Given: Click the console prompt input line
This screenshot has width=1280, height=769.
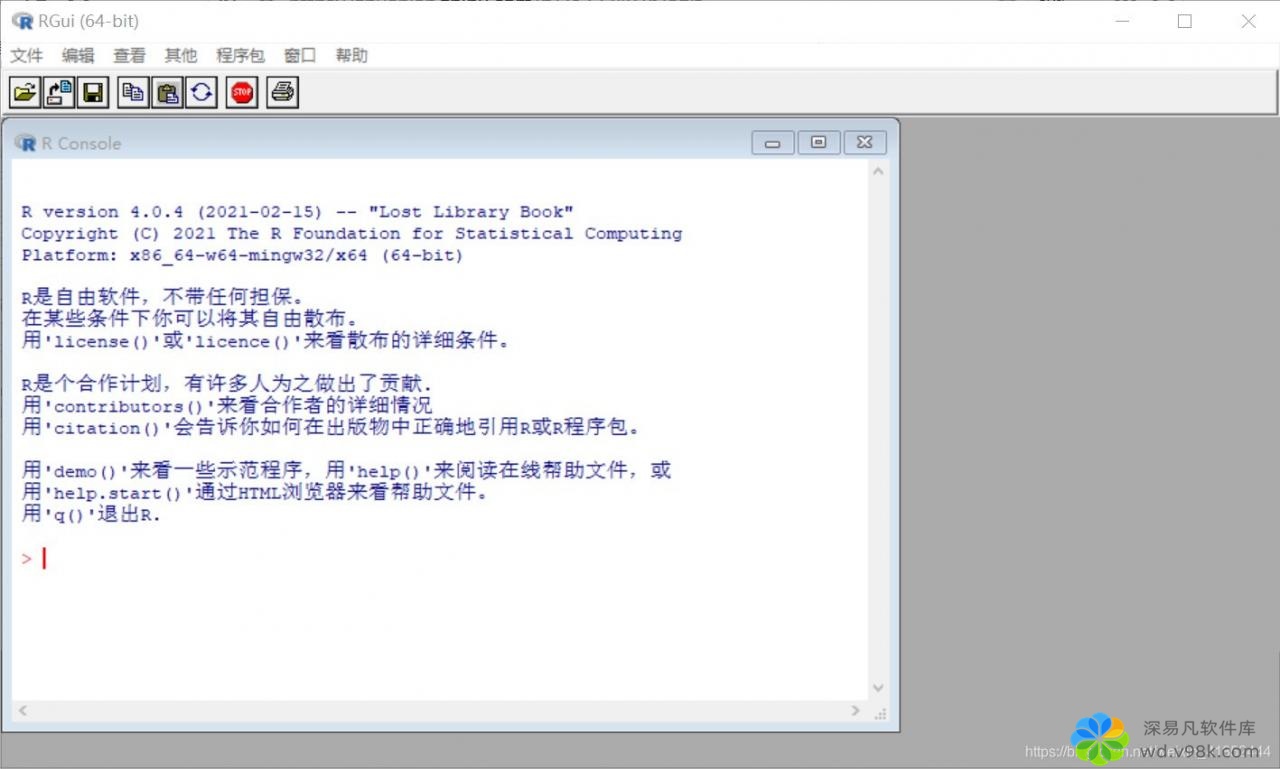Looking at the screenshot, I should click(x=440, y=559).
